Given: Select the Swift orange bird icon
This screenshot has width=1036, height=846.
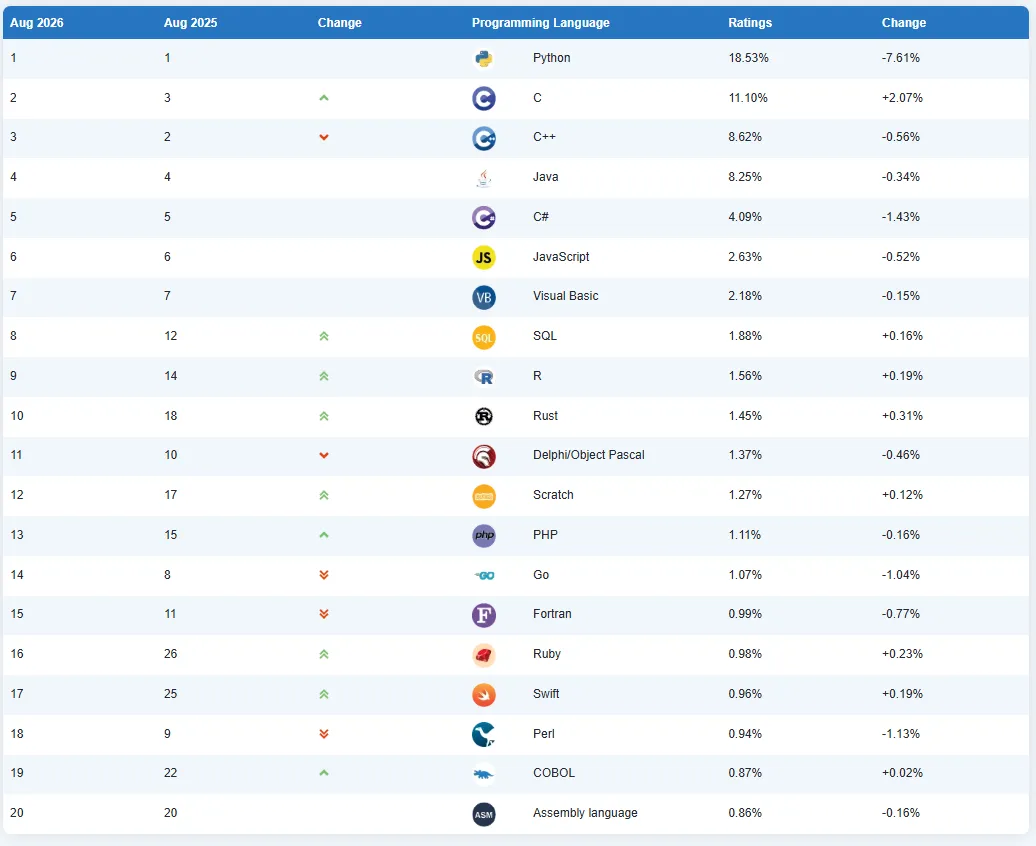Looking at the screenshot, I should click(484, 695).
